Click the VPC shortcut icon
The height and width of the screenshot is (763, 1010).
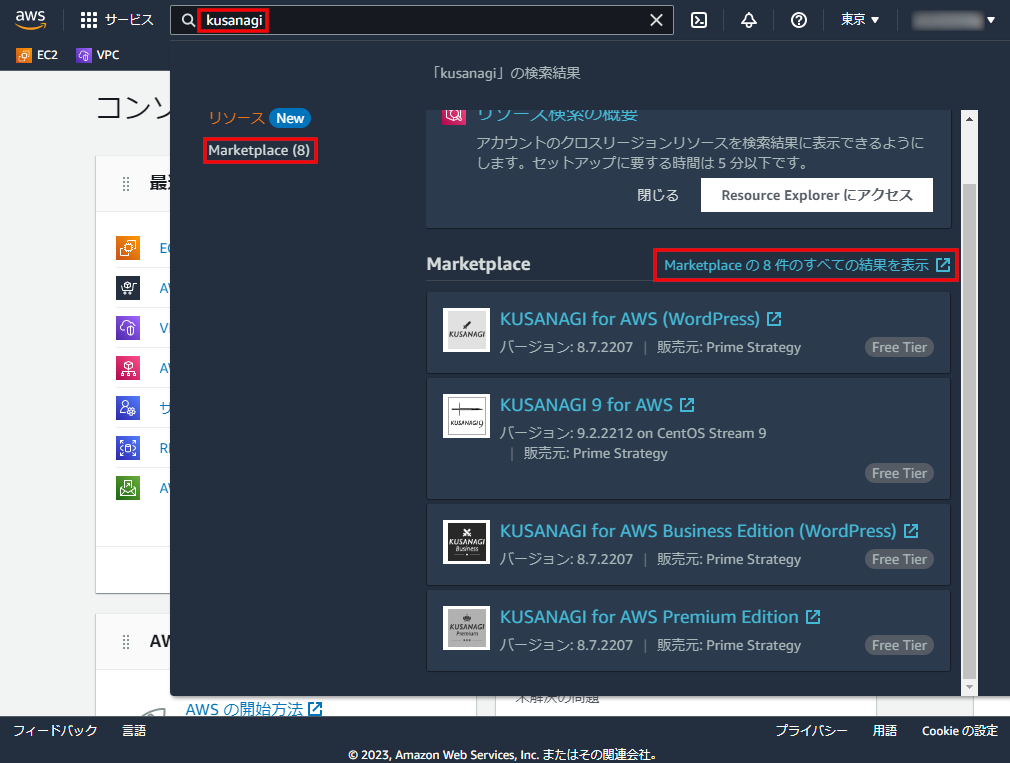click(x=84, y=55)
